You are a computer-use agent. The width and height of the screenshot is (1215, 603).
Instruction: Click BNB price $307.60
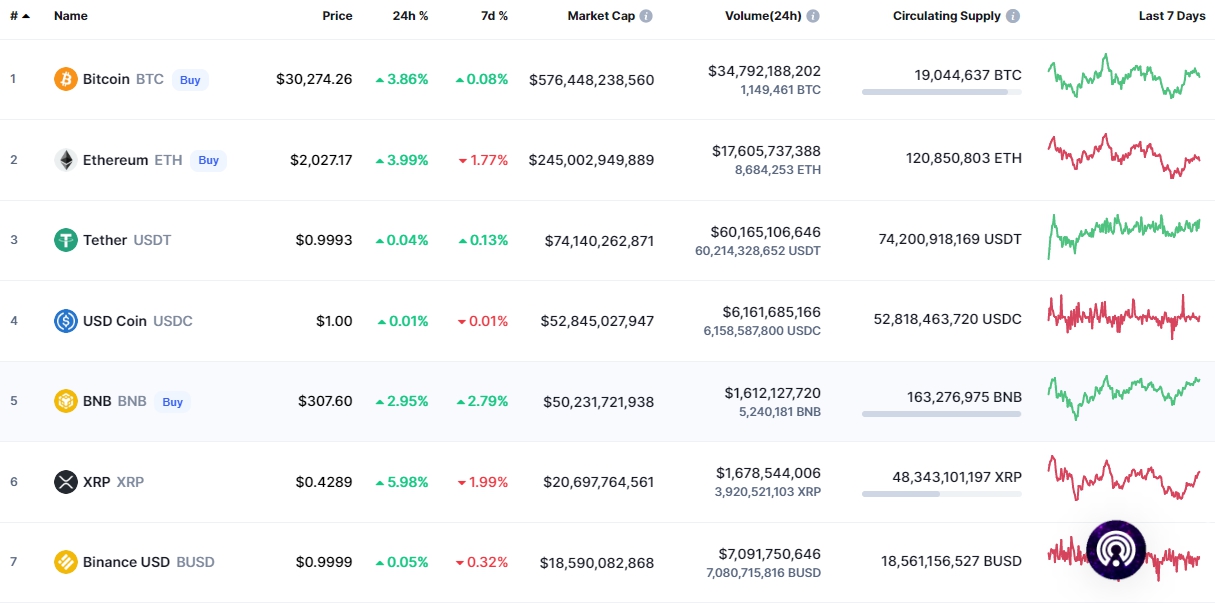coord(325,401)
